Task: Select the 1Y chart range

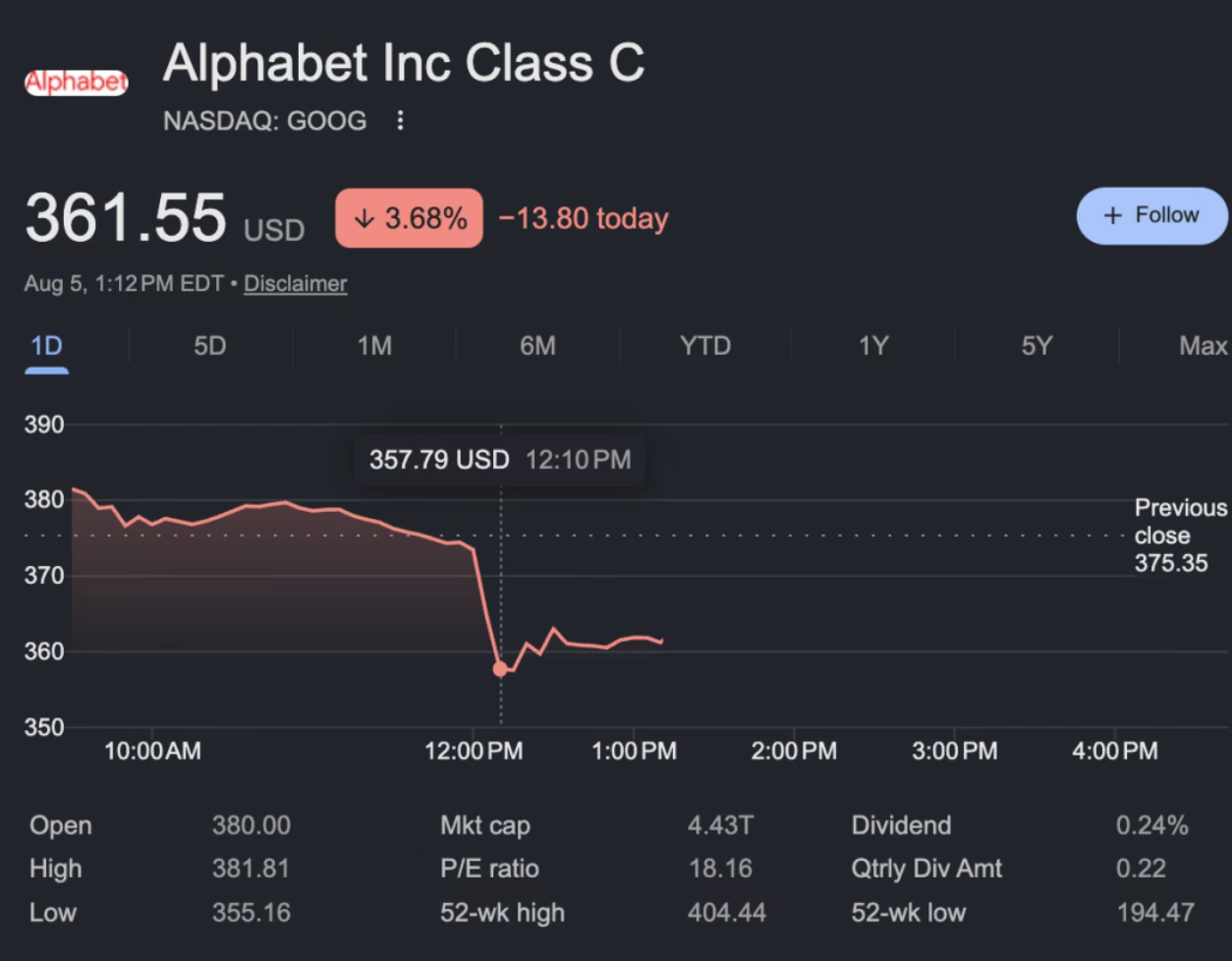Action: point(873,346)
